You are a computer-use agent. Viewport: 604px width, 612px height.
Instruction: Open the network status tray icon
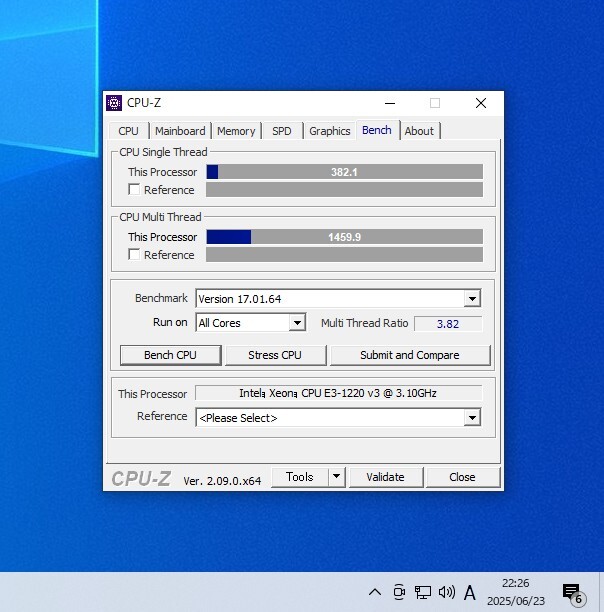(x=423, y=592)
